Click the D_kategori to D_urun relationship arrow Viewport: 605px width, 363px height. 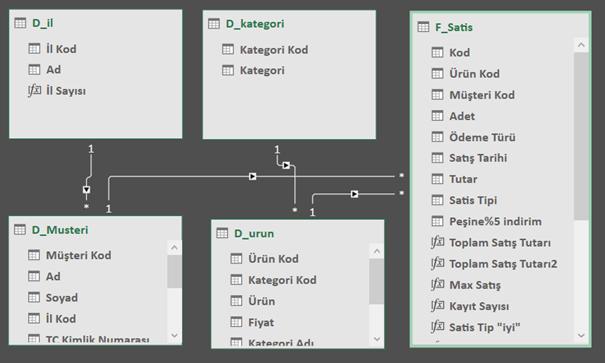click(x=286, y=165)
